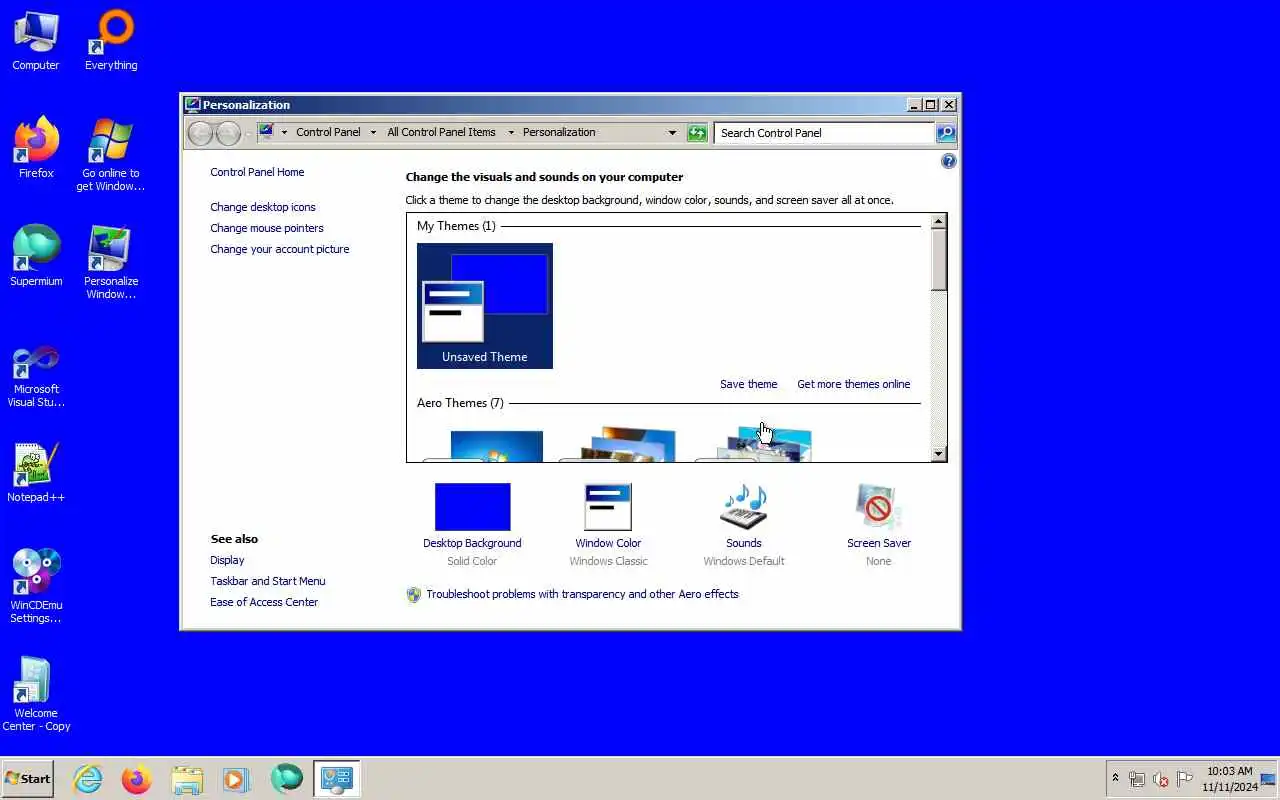The width and height of the screenshot is (1280, 800).
Task: Click the theme list scrollbar thumb
Action: [938, 260]
